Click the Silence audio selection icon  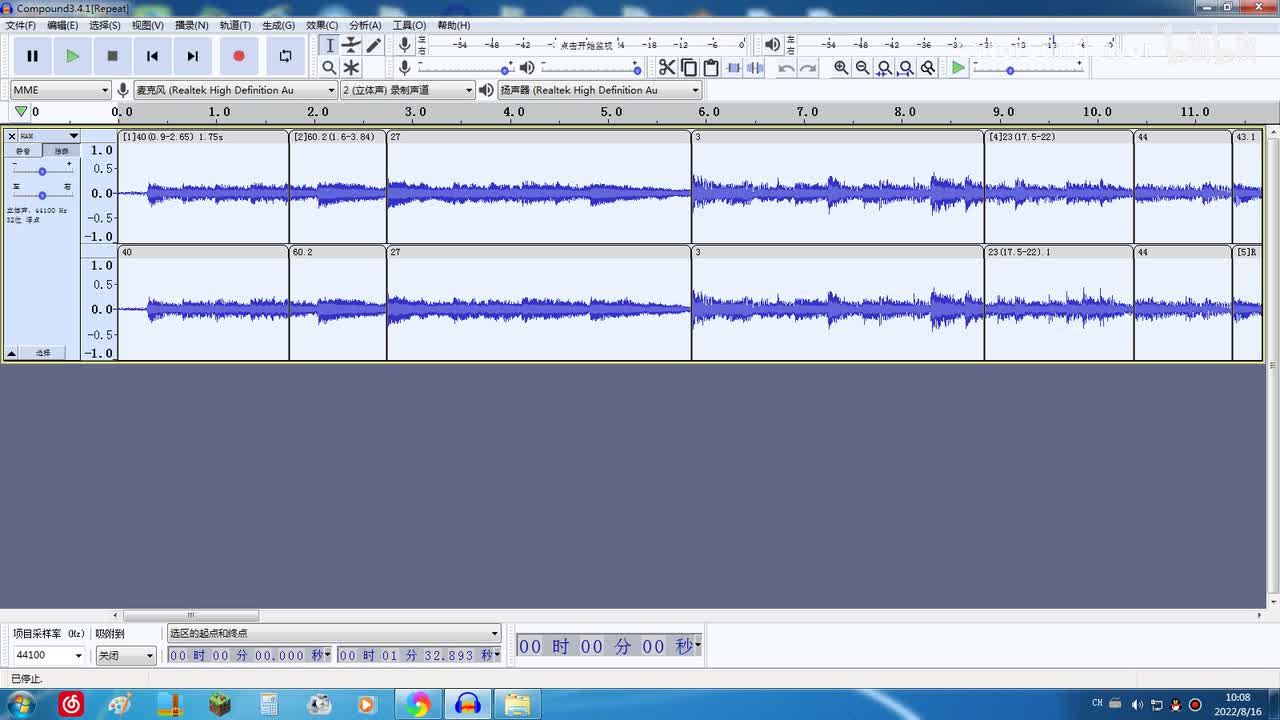(x=755, y=67)
